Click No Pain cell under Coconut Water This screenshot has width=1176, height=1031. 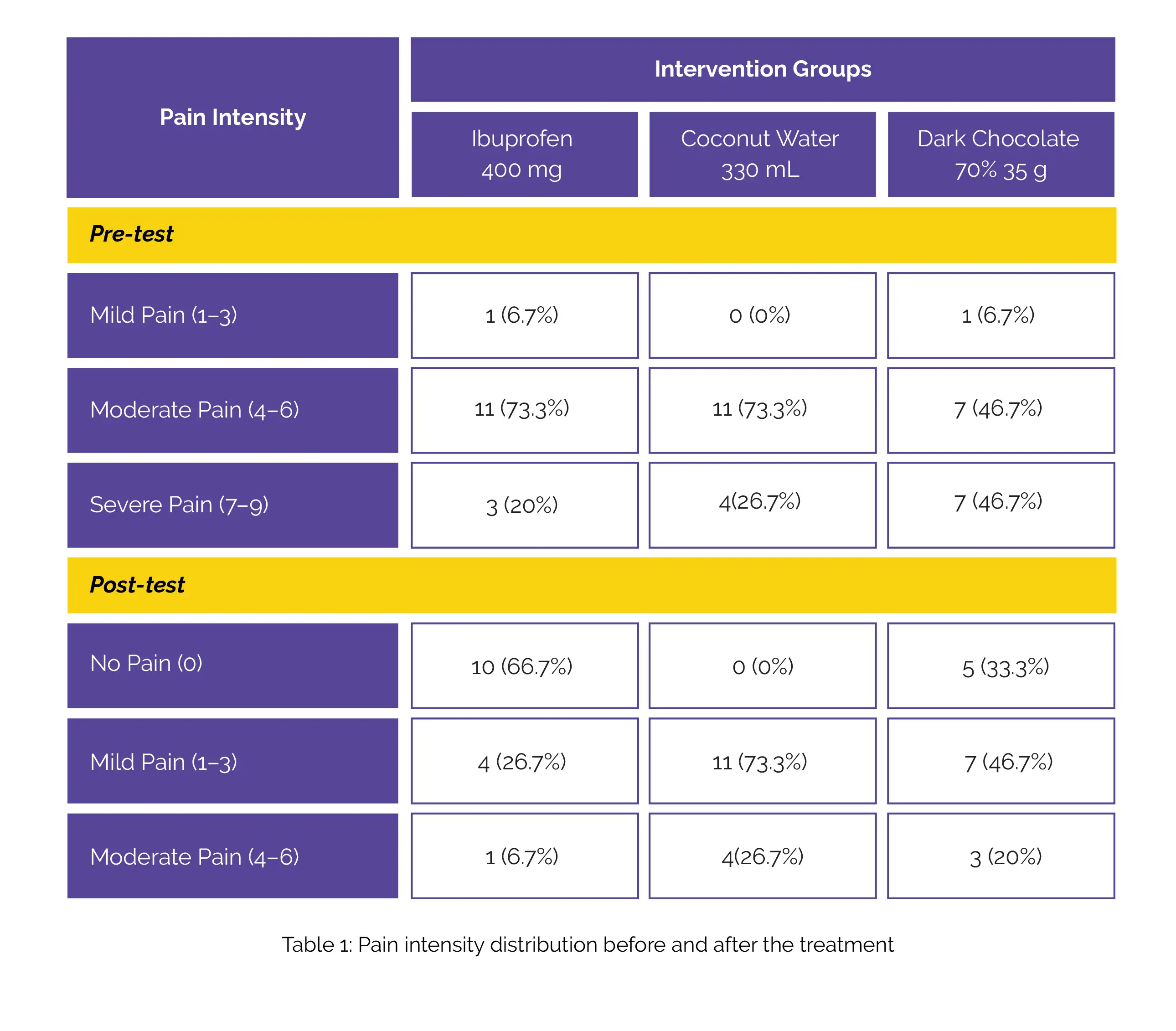[x=762, y=666]
